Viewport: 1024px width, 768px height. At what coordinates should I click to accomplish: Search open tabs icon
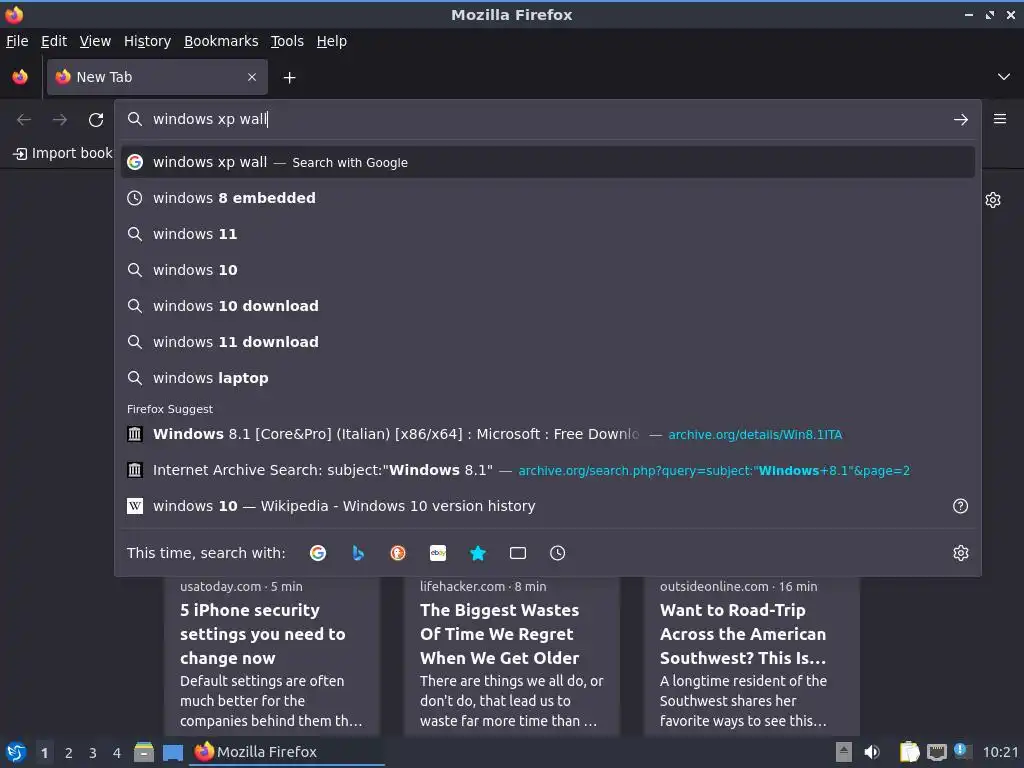(x=518, y=553)
